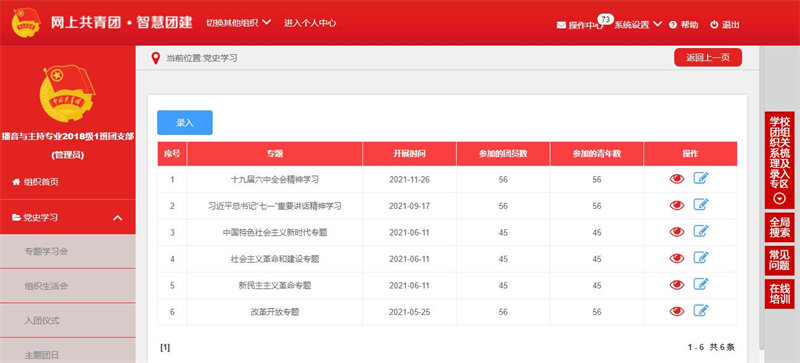This screenshot has width=800, height=363.
Task: Open the 操作中心 mail icon
Action: [x=561, y=25]
